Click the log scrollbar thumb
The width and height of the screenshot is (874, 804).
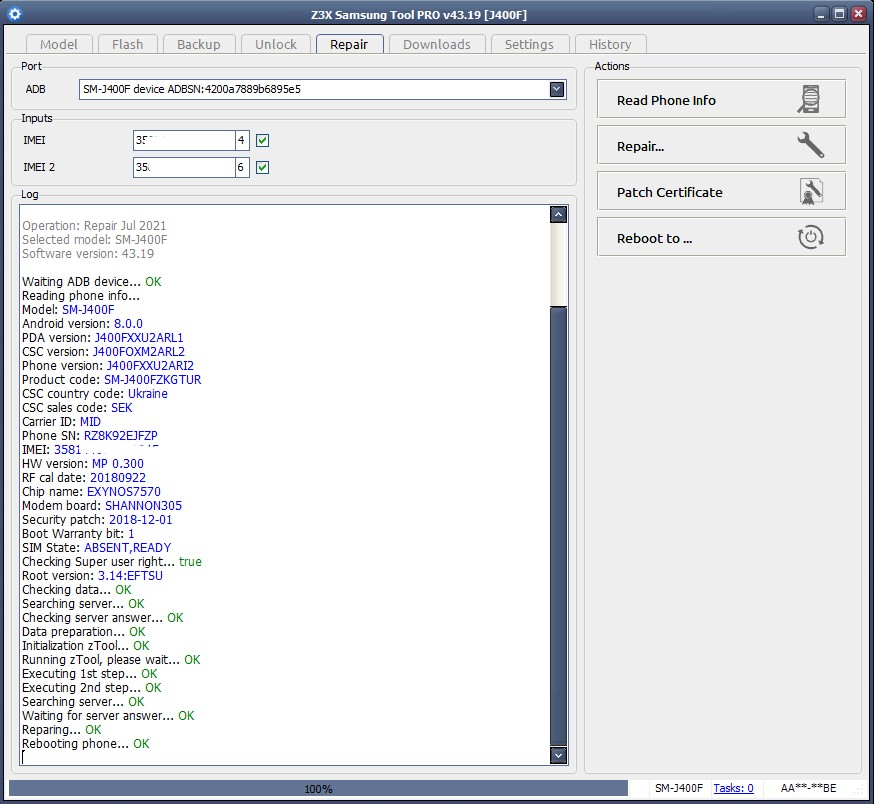coord(558,526)
